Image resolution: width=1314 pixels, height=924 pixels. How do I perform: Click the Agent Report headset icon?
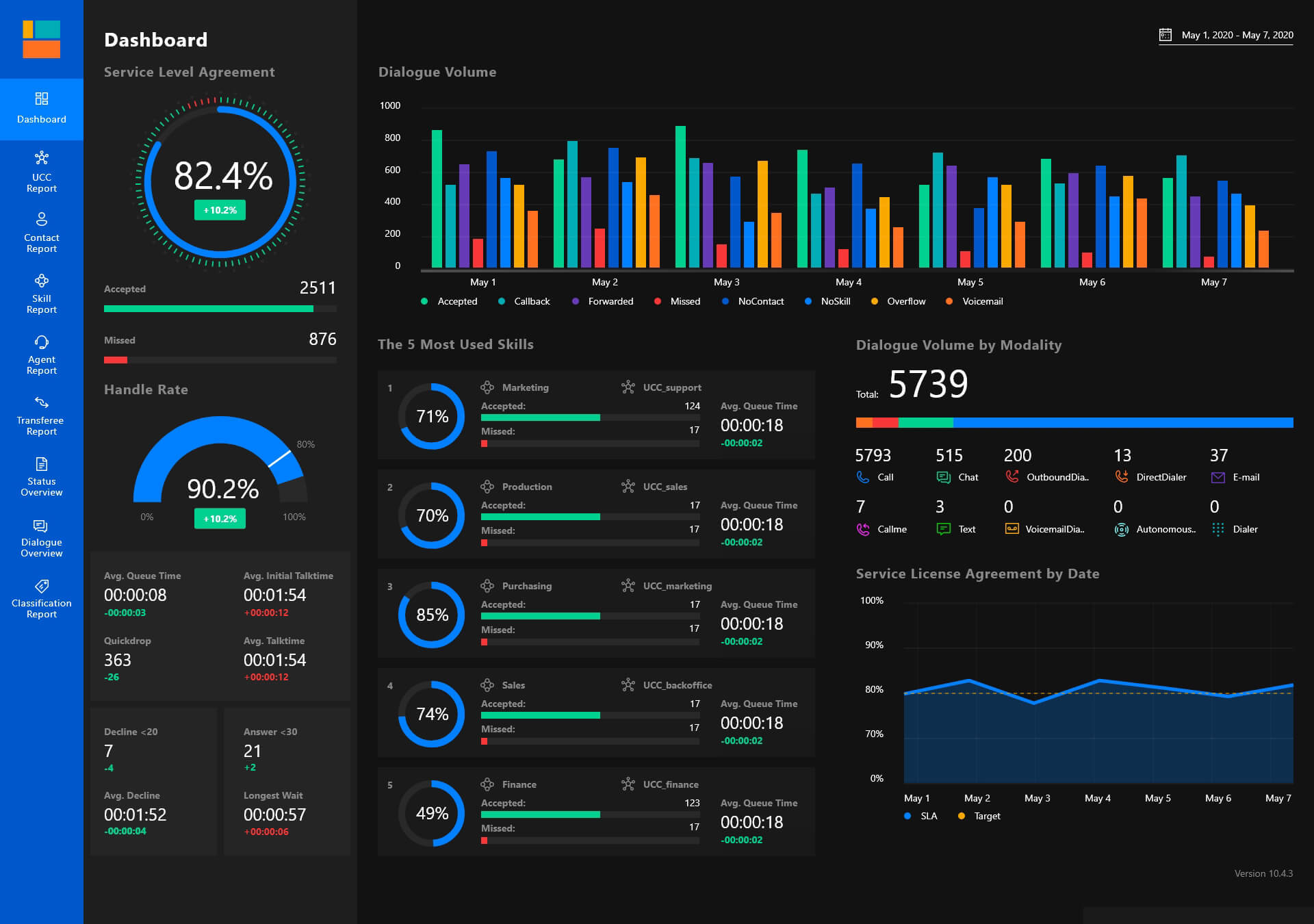(41, 342)
